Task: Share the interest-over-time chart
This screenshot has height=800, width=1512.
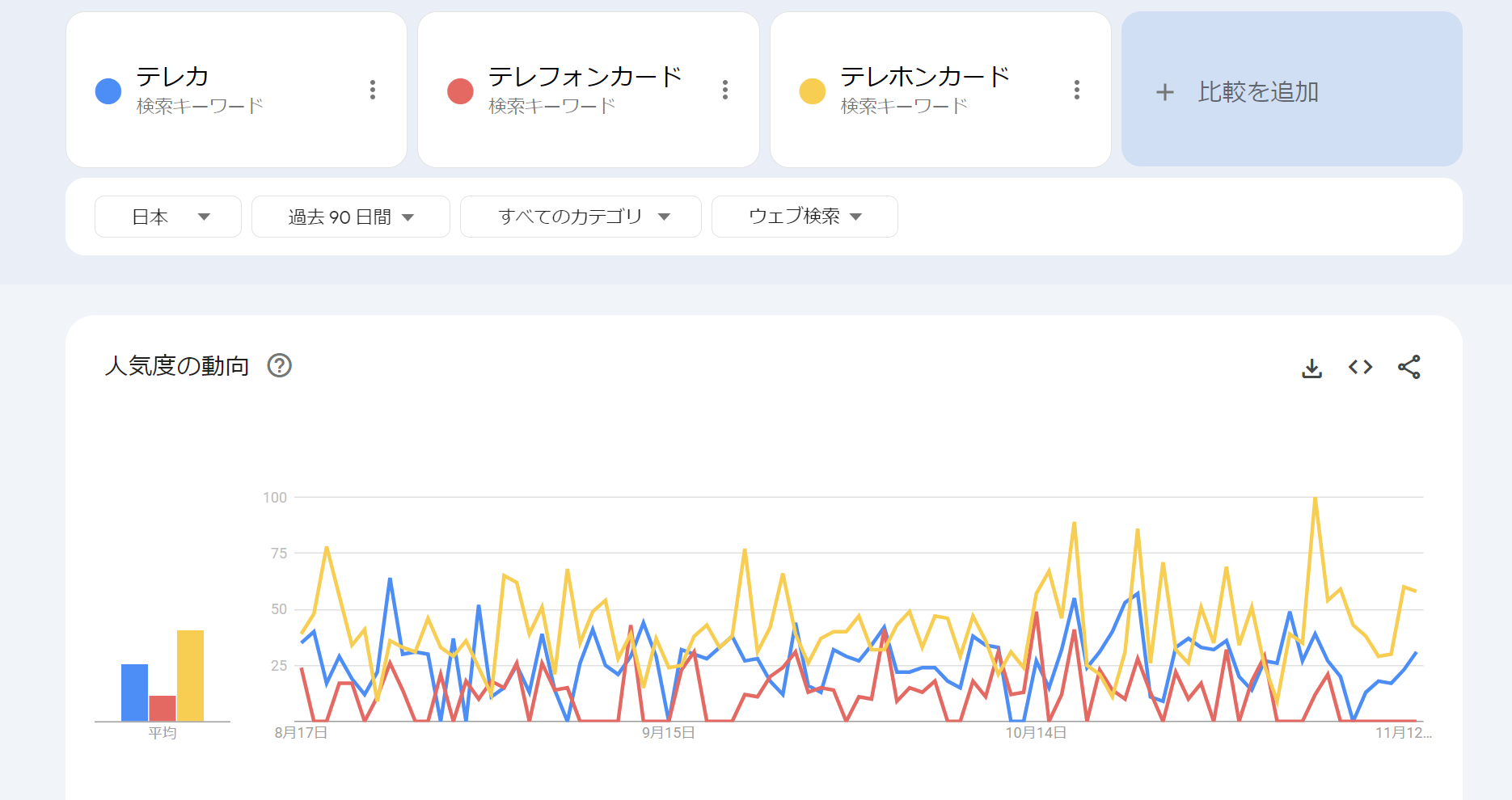Action: [1409, 368]
